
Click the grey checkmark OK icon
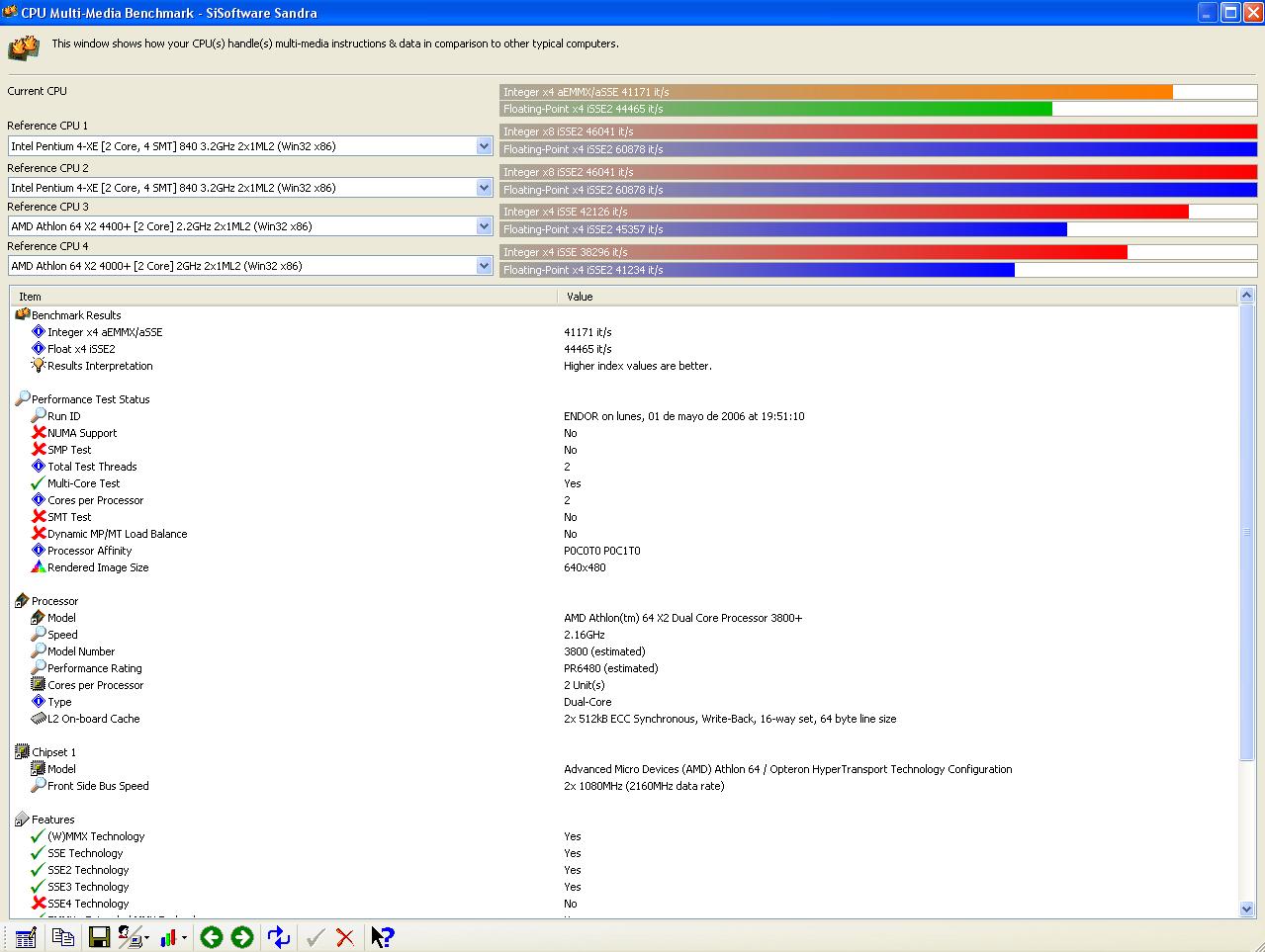click(315, 937)
